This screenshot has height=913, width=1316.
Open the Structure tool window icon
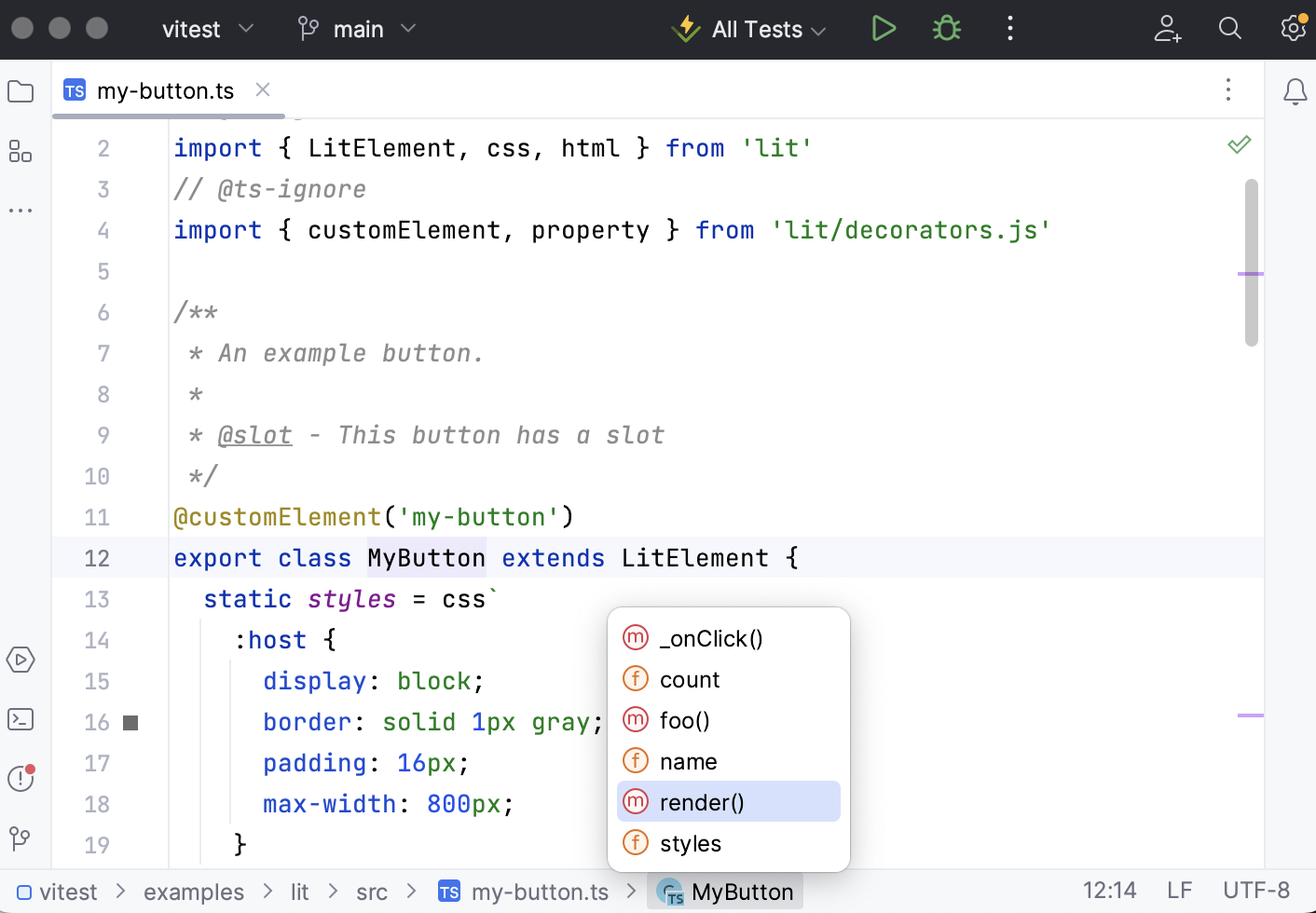[x=21, y=151]
